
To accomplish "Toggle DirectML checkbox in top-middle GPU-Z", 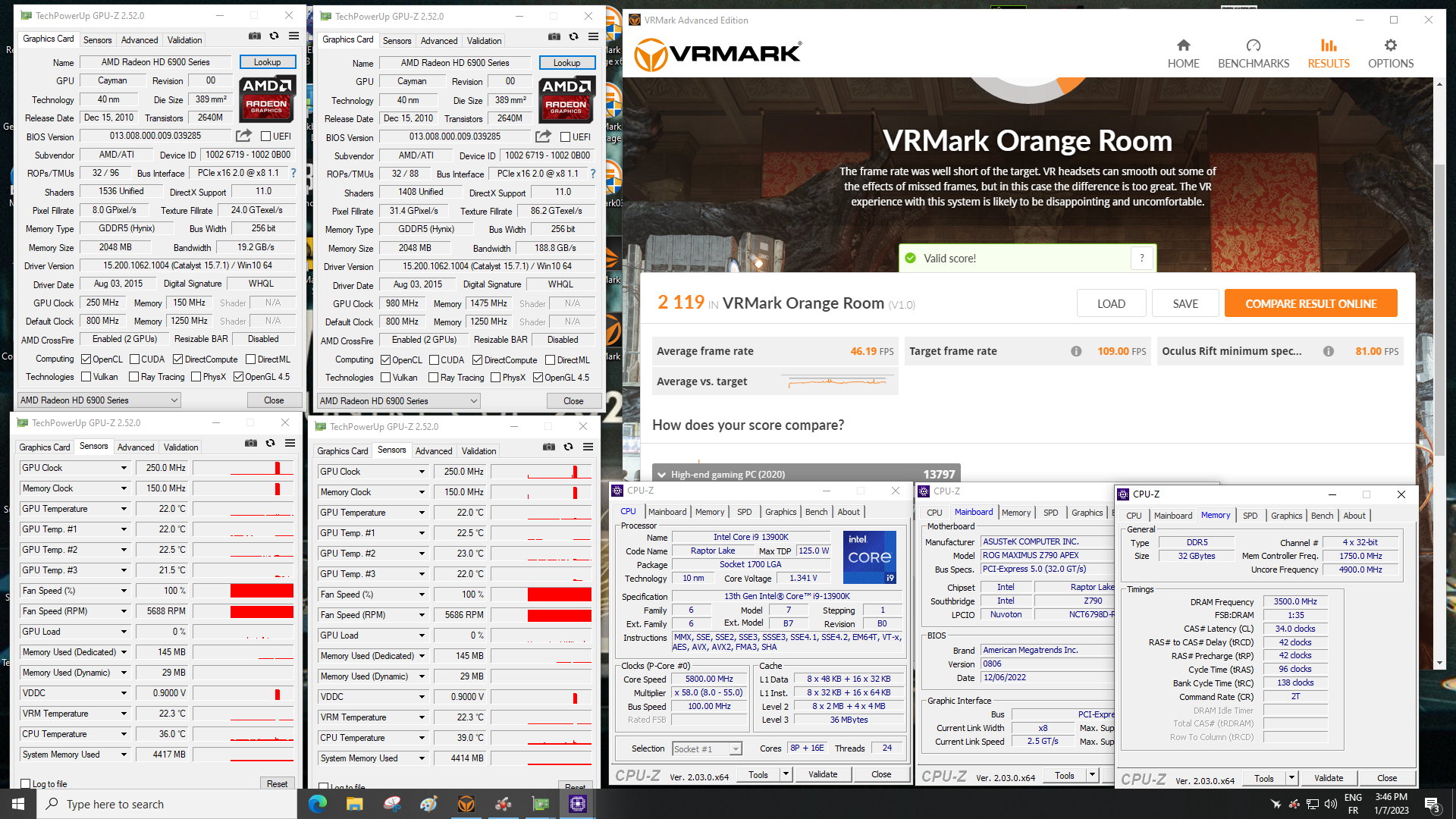I will (x=551, y=360).
